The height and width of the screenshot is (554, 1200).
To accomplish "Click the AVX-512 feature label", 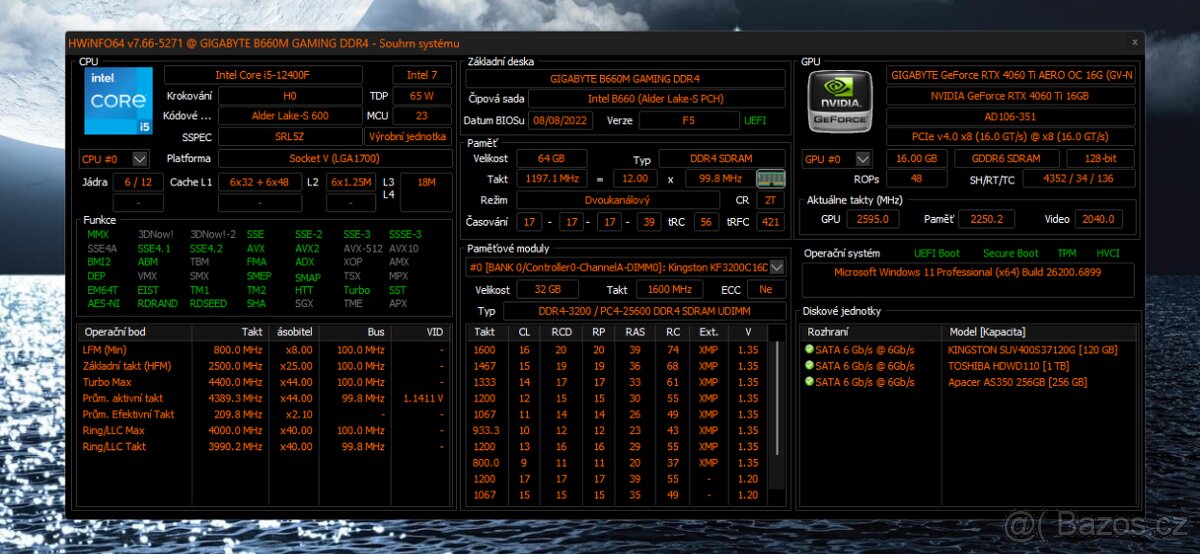I will pos(362,249).
